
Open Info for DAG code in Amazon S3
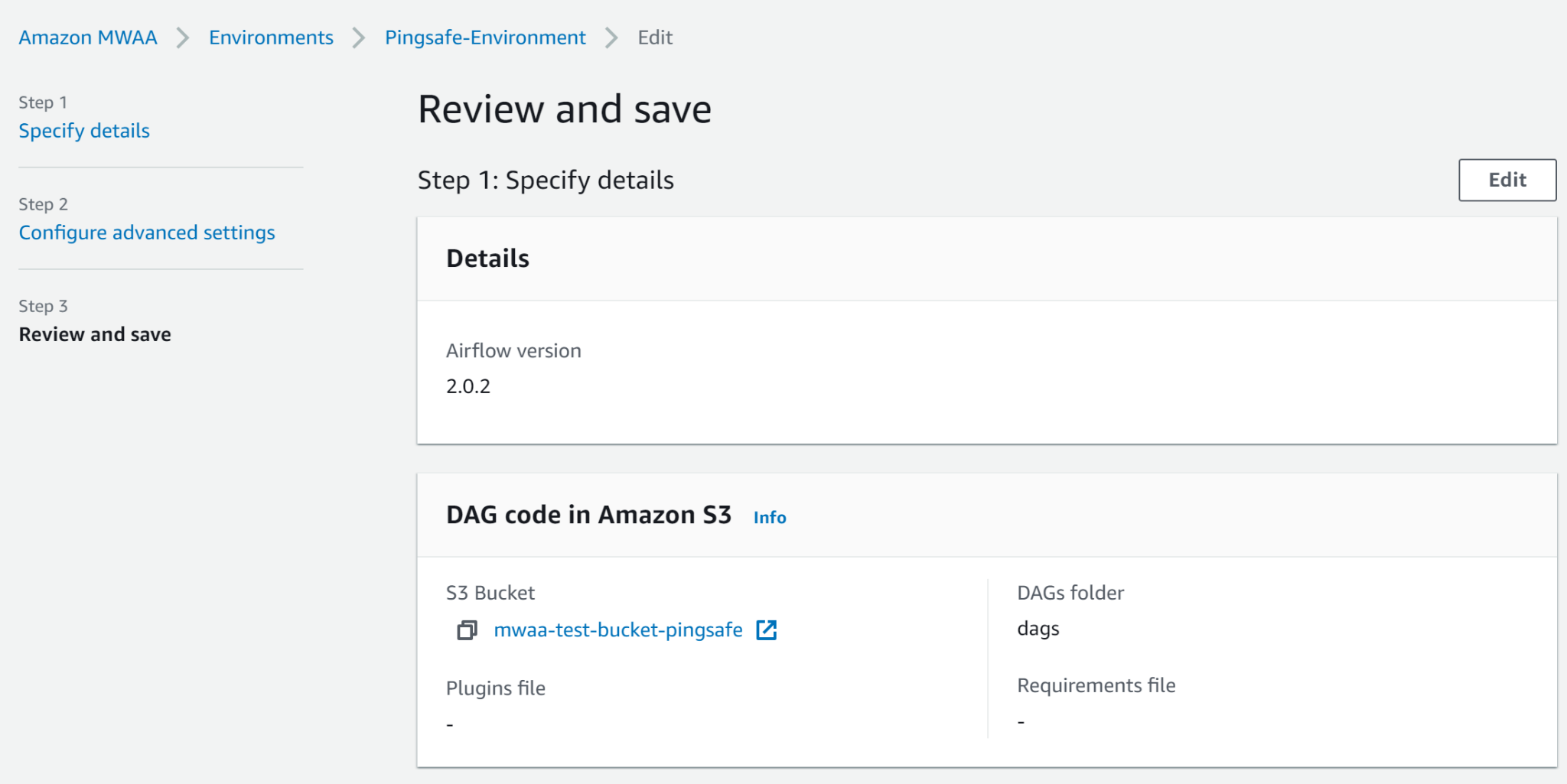click(x=769, y=518)
